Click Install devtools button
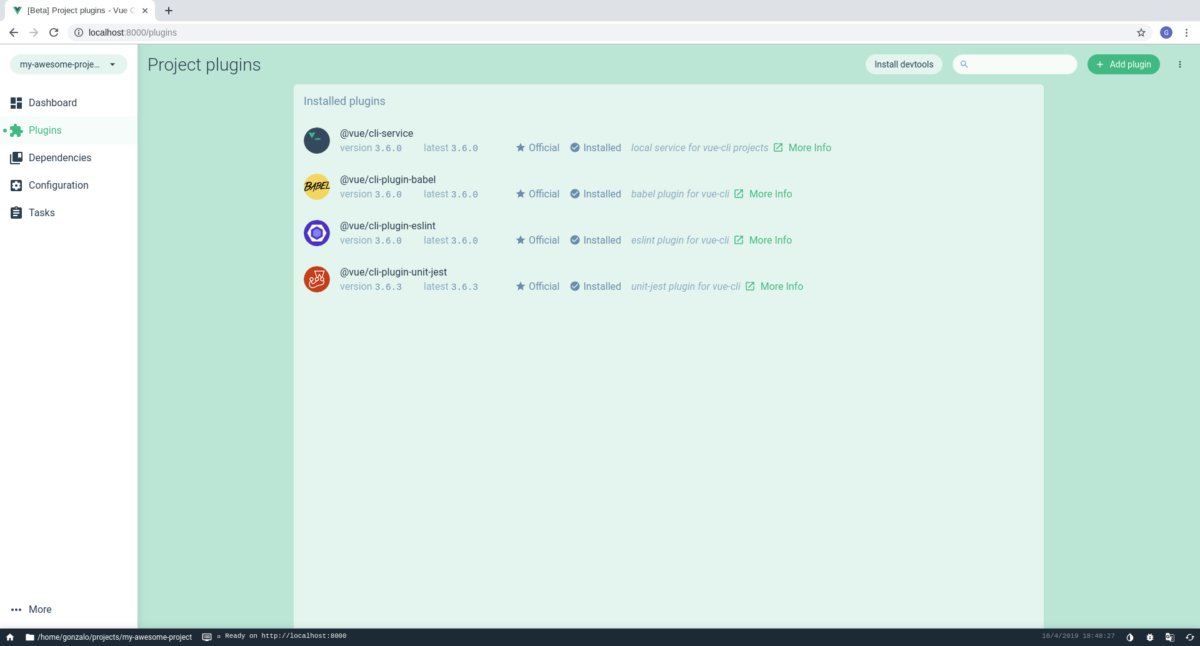Image resolution: width=1200 pixels, height=646 pixels. point(904,64)
